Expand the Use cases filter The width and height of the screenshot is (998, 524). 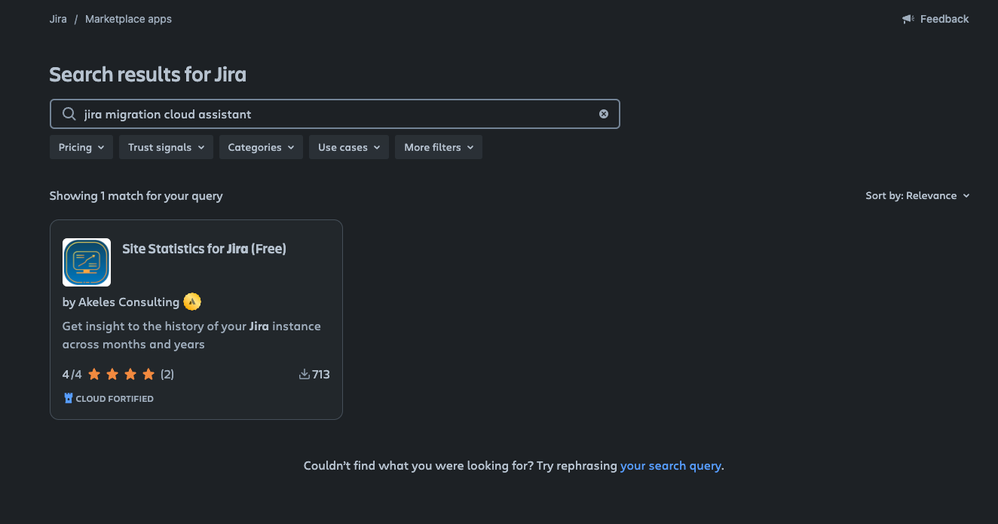349,147
